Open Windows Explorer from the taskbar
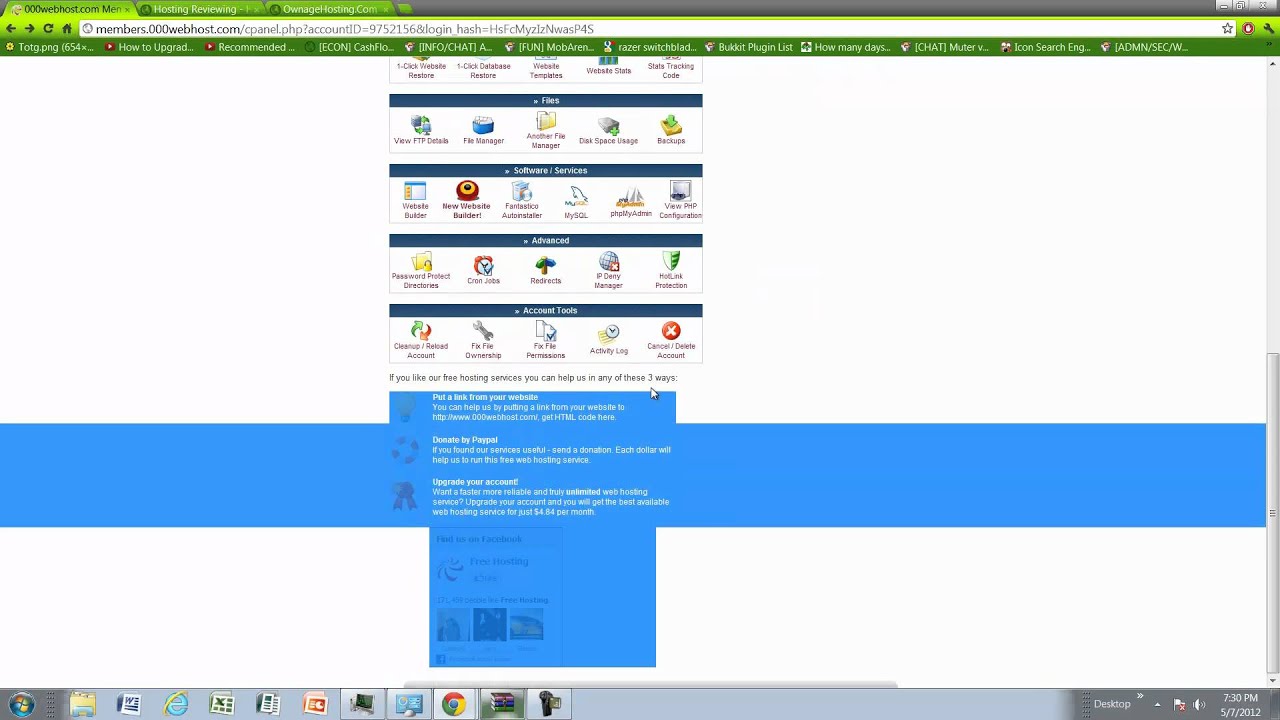Viewport: 1280px width, 720px height. (82, 704)
